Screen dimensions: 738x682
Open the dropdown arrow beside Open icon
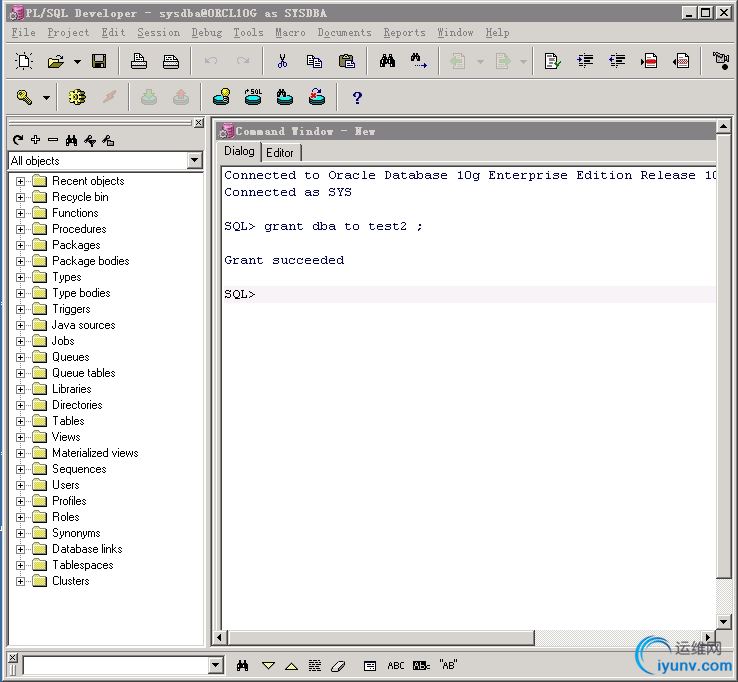point(77,62)
